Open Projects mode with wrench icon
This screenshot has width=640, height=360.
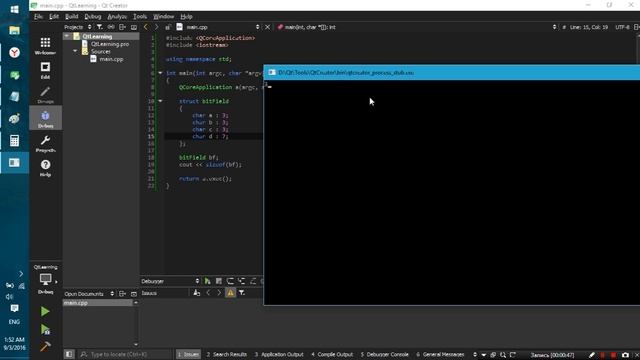tap(45, 144)
